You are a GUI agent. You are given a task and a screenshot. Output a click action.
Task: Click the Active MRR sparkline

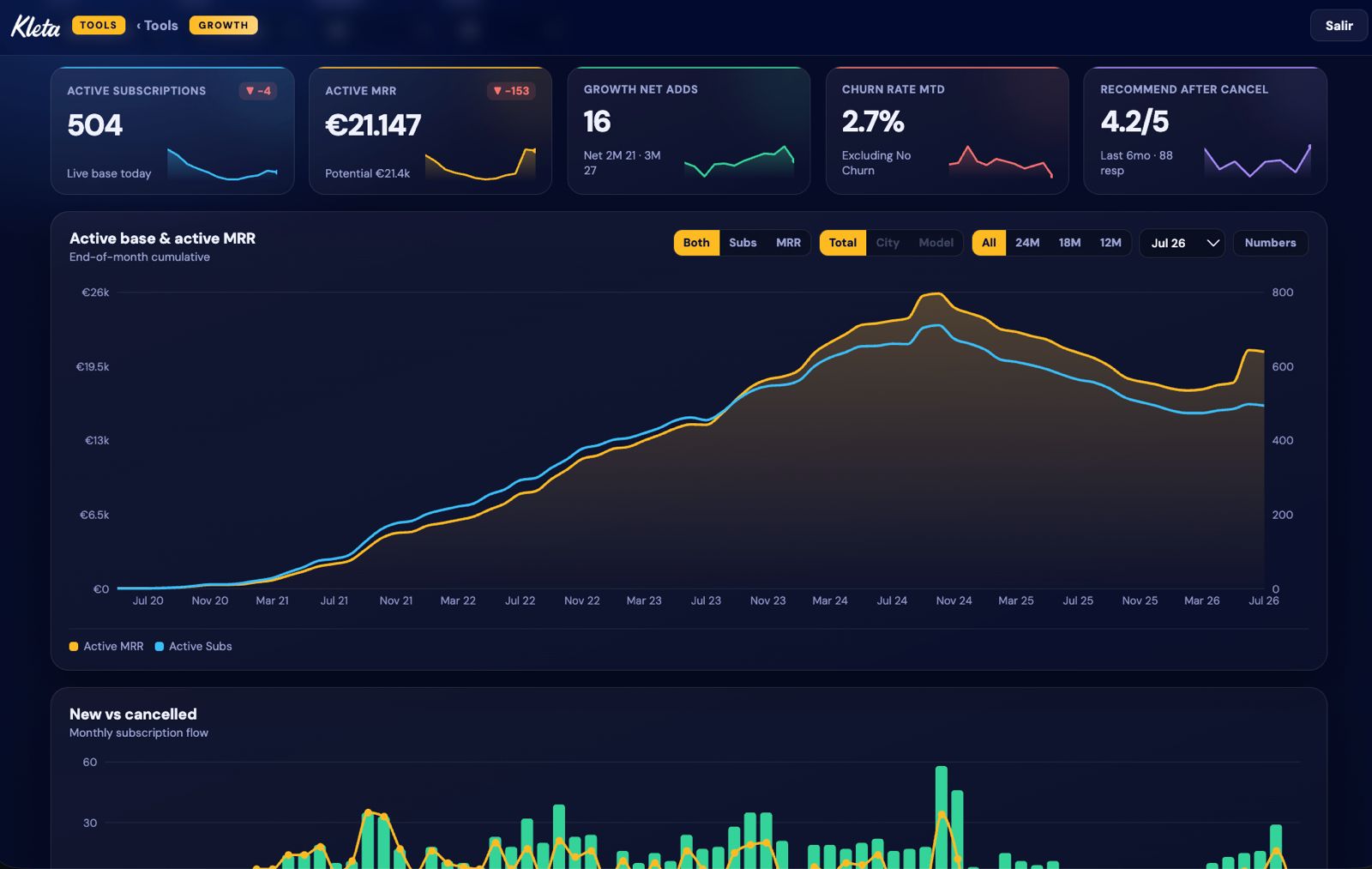[480, 164]
